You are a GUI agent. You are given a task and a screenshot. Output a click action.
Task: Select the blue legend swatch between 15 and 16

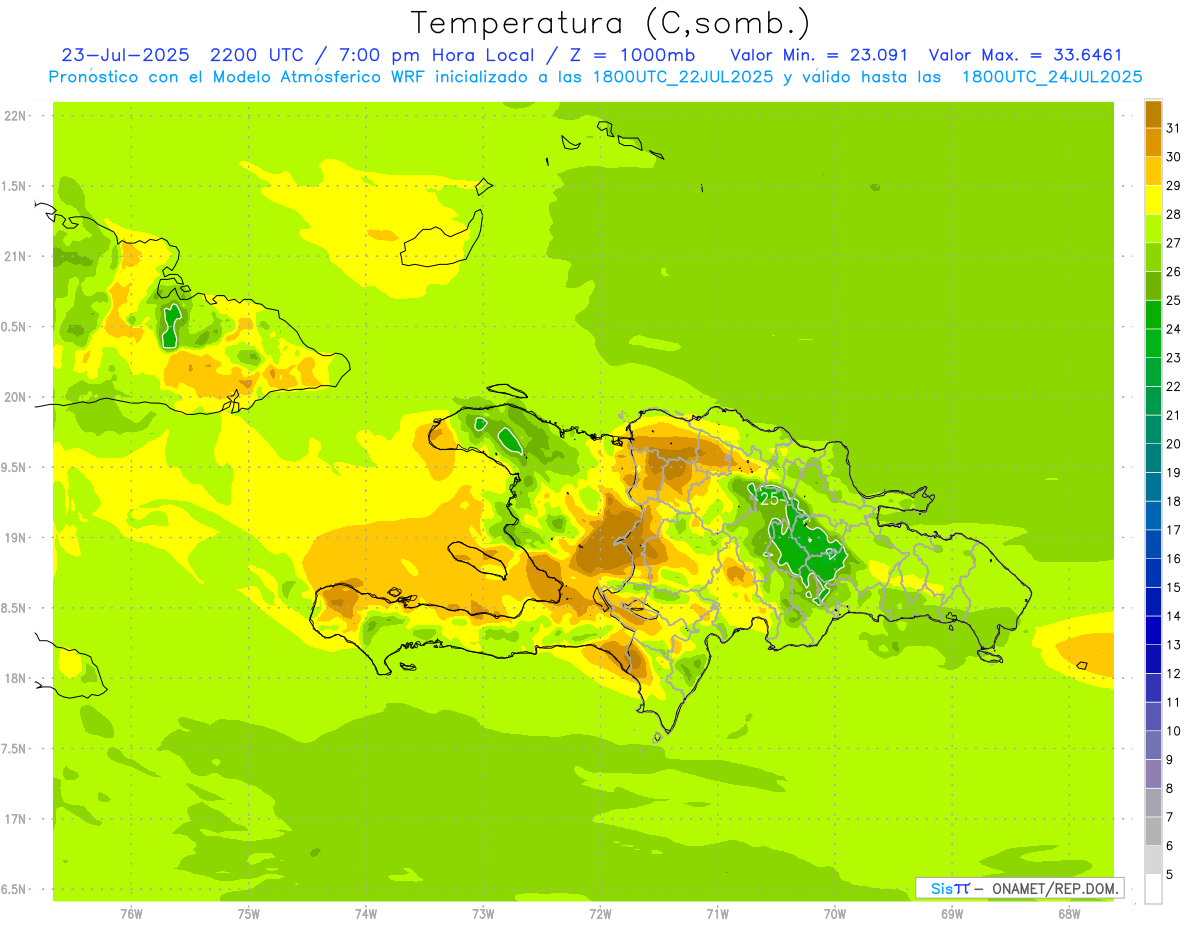coord(1153,573)
